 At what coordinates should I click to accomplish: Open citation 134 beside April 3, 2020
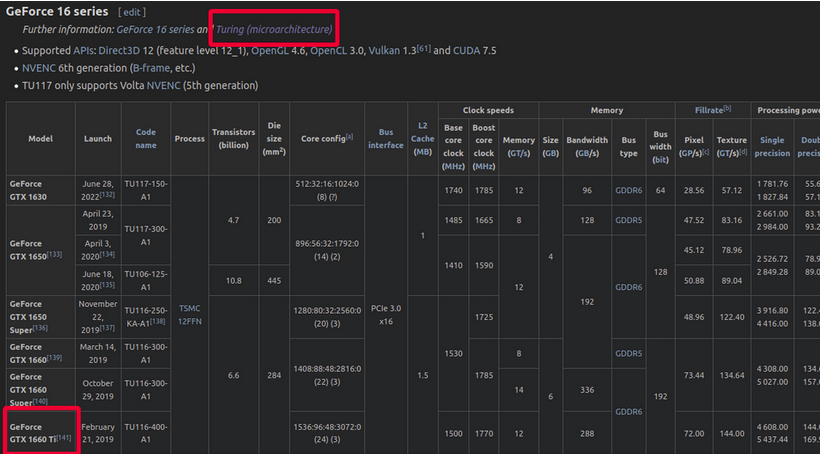(x=107, y=255)
